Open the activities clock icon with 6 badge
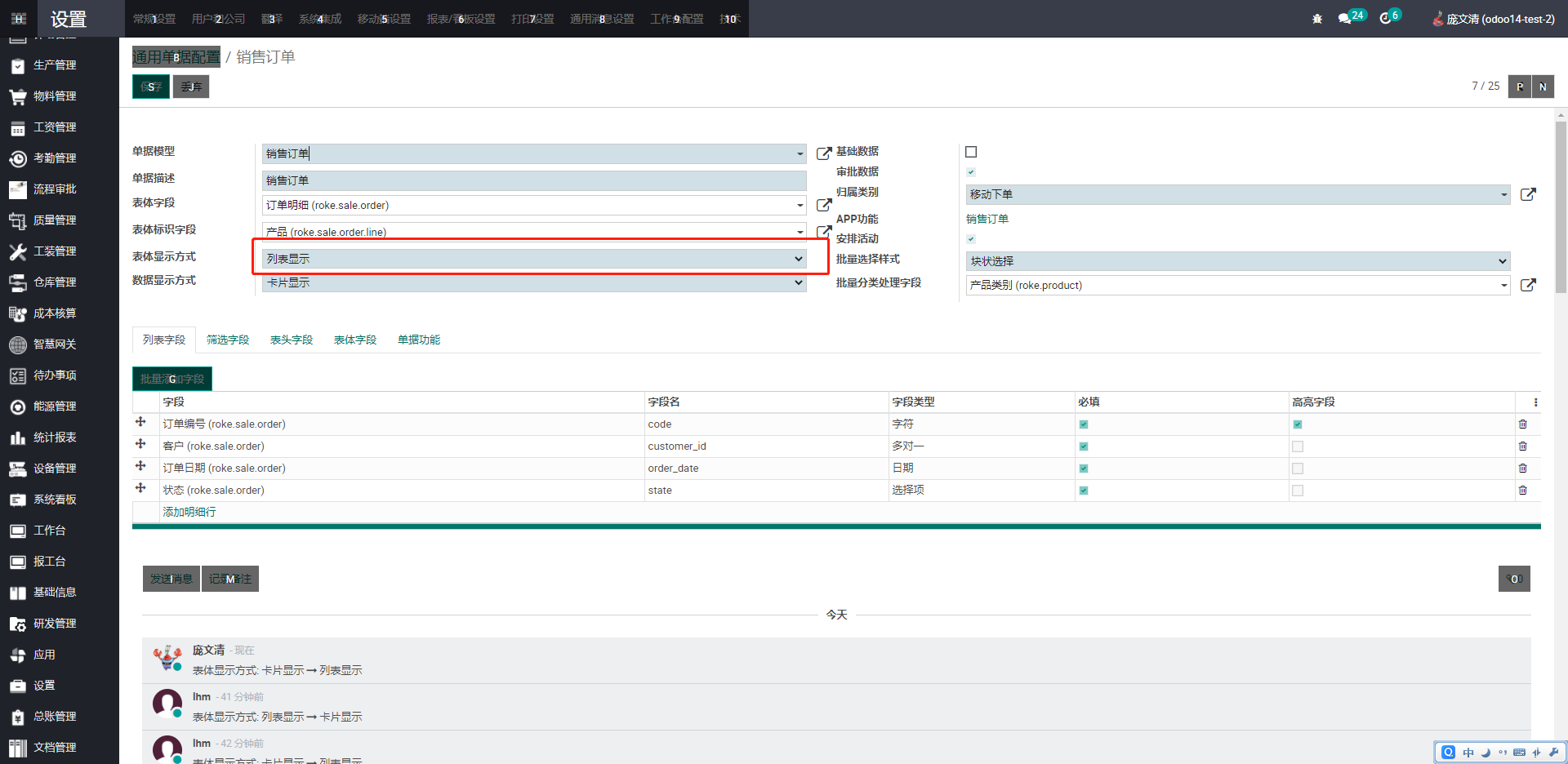The width and height of the screenshot is (1568, 764). pos(1385,19)
